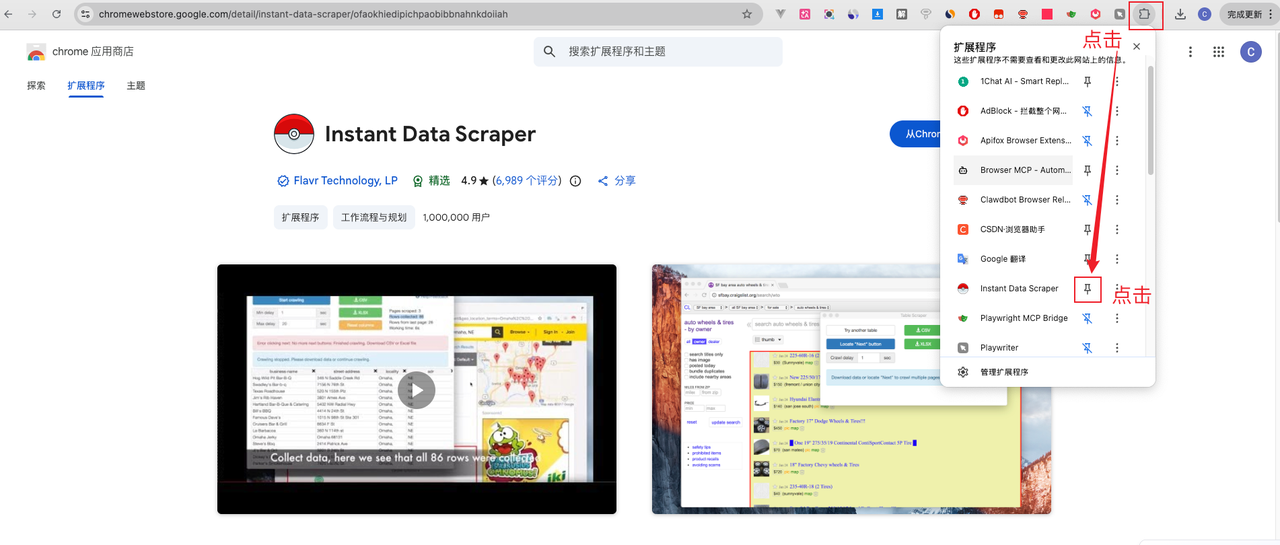Switch to the 探索 tab
The height and width of the screenshot is (545, 1280).
36,86
